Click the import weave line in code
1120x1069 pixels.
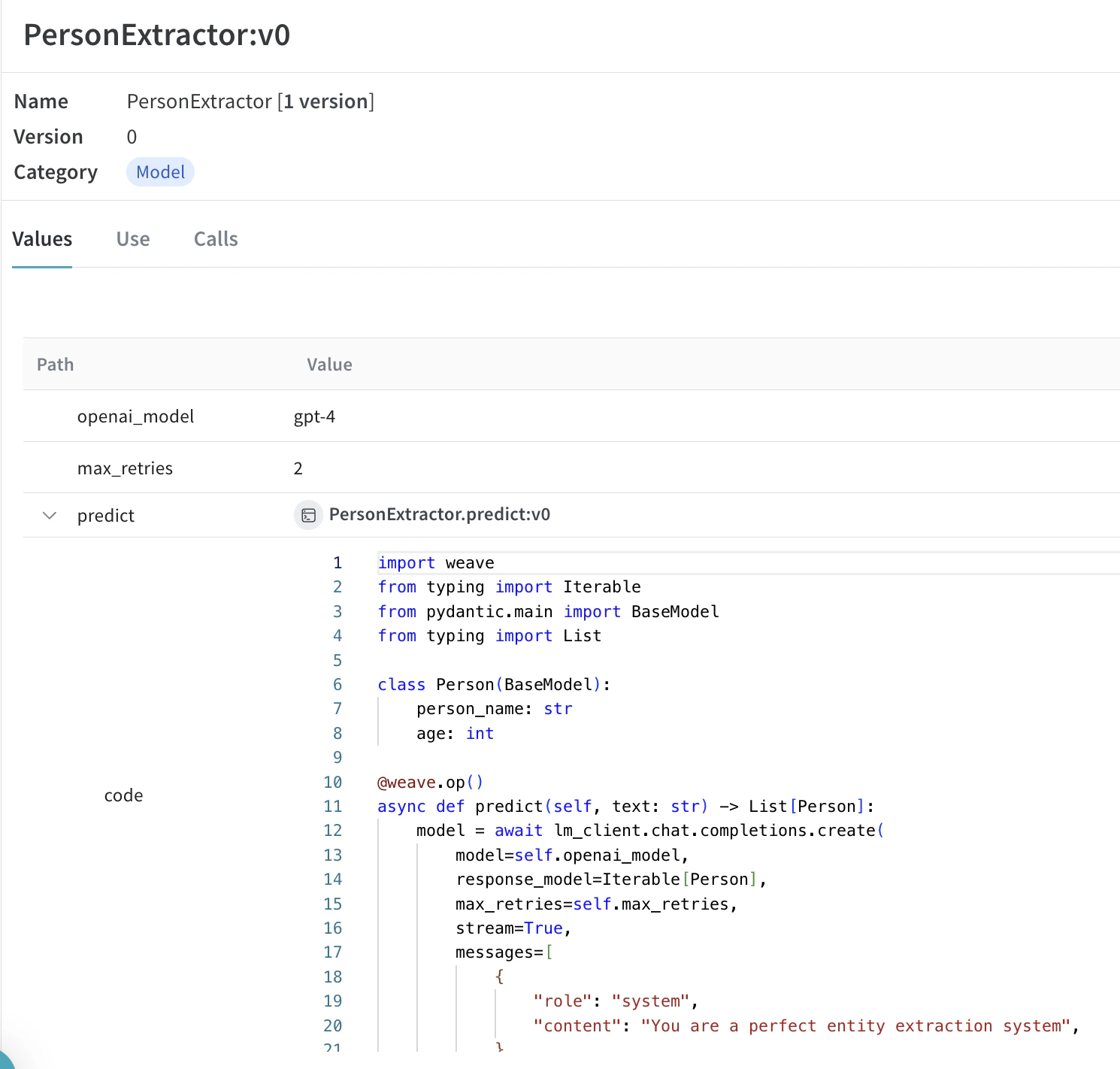[x=436, y=562]
